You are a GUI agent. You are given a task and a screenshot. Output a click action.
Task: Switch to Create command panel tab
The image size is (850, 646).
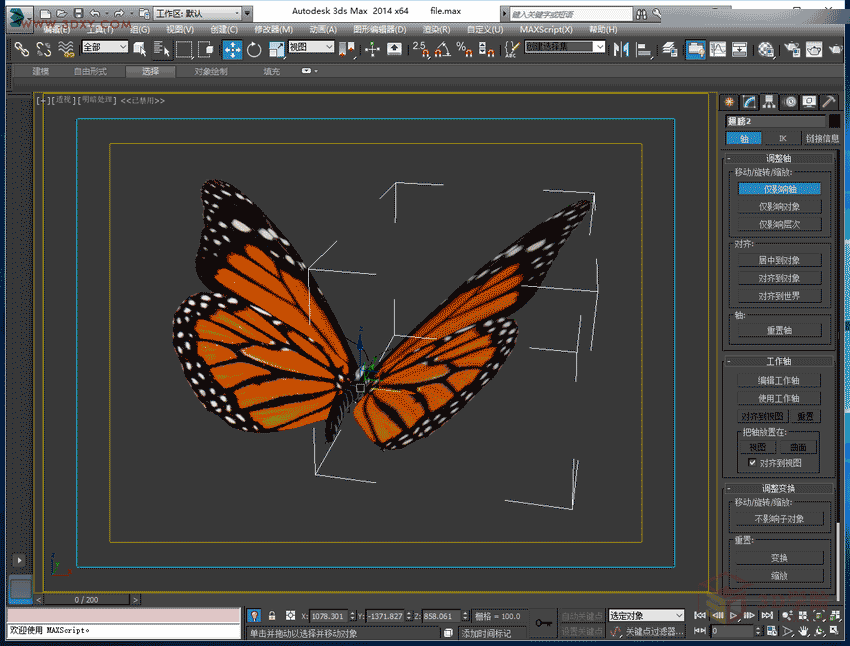click(x=729, y=101)
